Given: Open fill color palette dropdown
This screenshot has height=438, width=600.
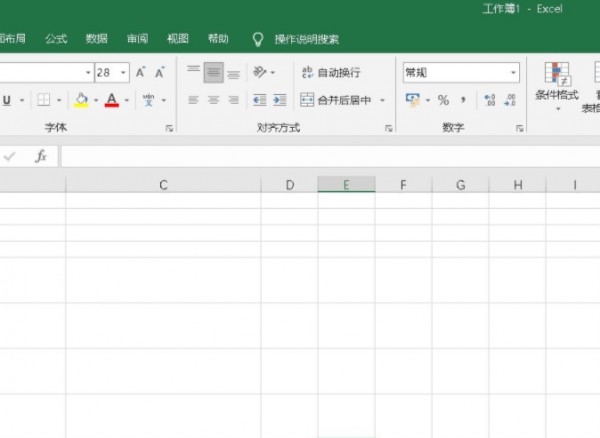Looking at the screenshot, I should click(x=96, y=101).
